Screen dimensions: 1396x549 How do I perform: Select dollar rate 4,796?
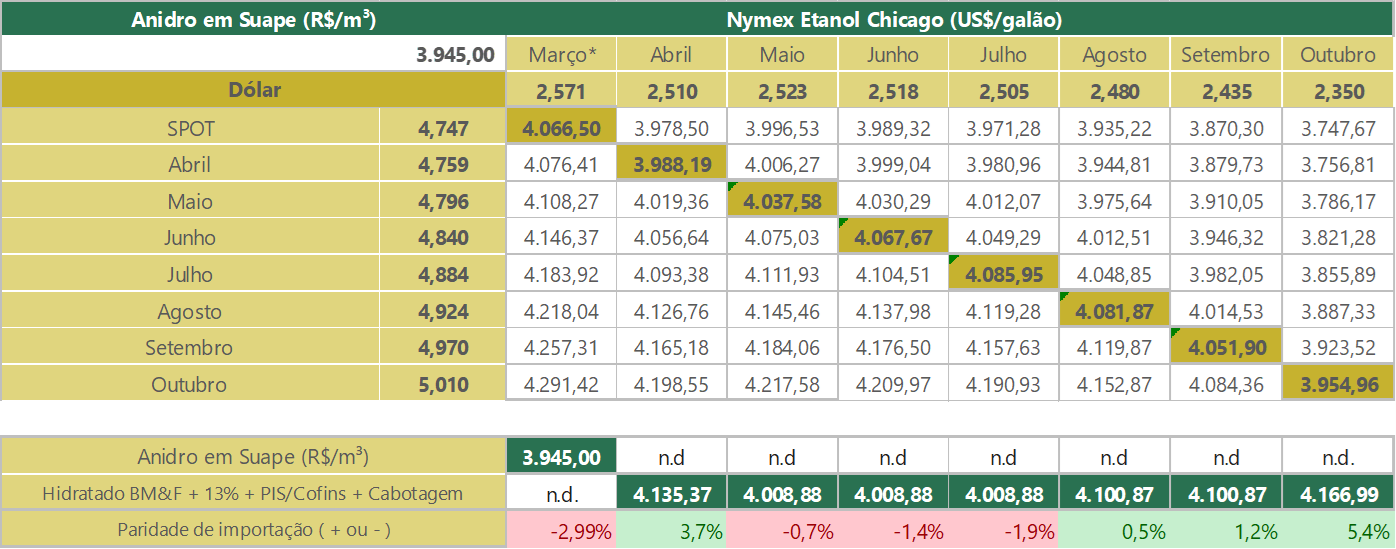point(442,202)
